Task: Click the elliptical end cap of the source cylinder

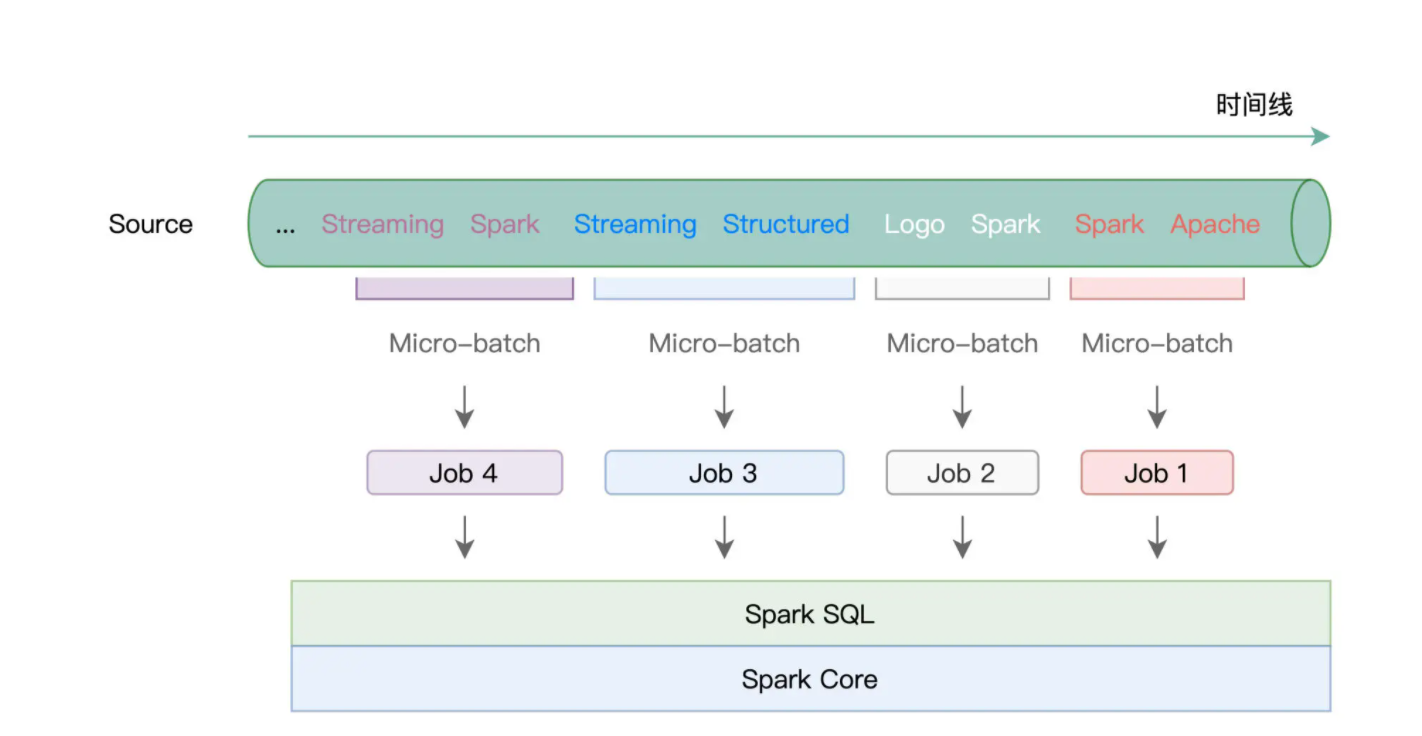Action: tap(1311, 223)
